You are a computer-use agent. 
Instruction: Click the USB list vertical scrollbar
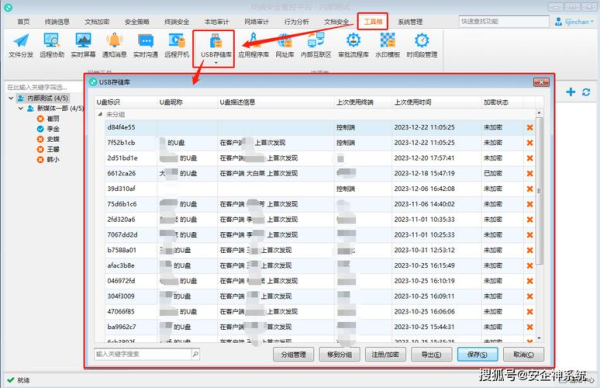point(539,191)
